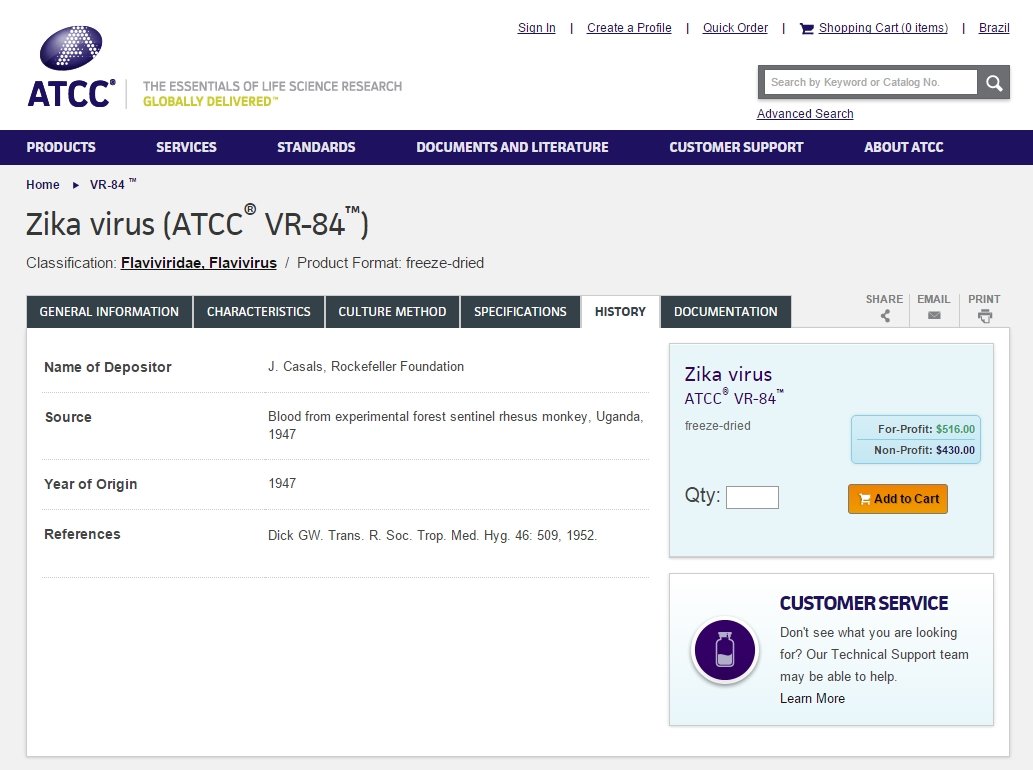Open Flaviviridae, Flavivirus classification link
The width and height of the screenshot is (1033, 770).
198,263
